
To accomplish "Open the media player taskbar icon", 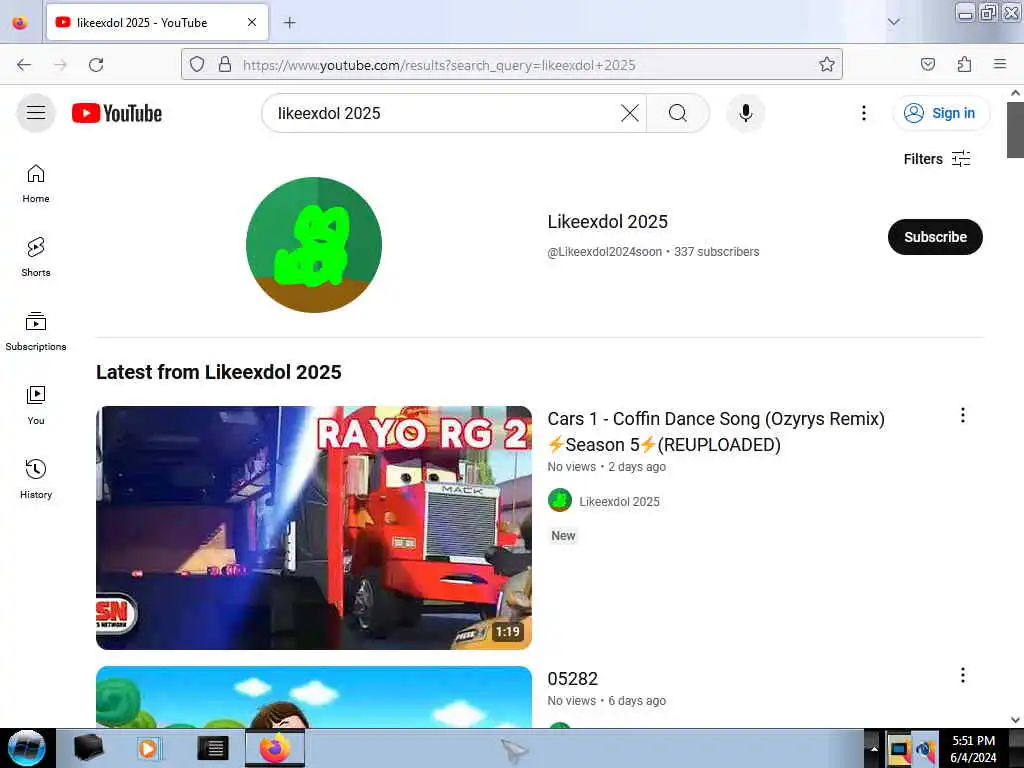I will pyautogui.click(x=148, y=748).
